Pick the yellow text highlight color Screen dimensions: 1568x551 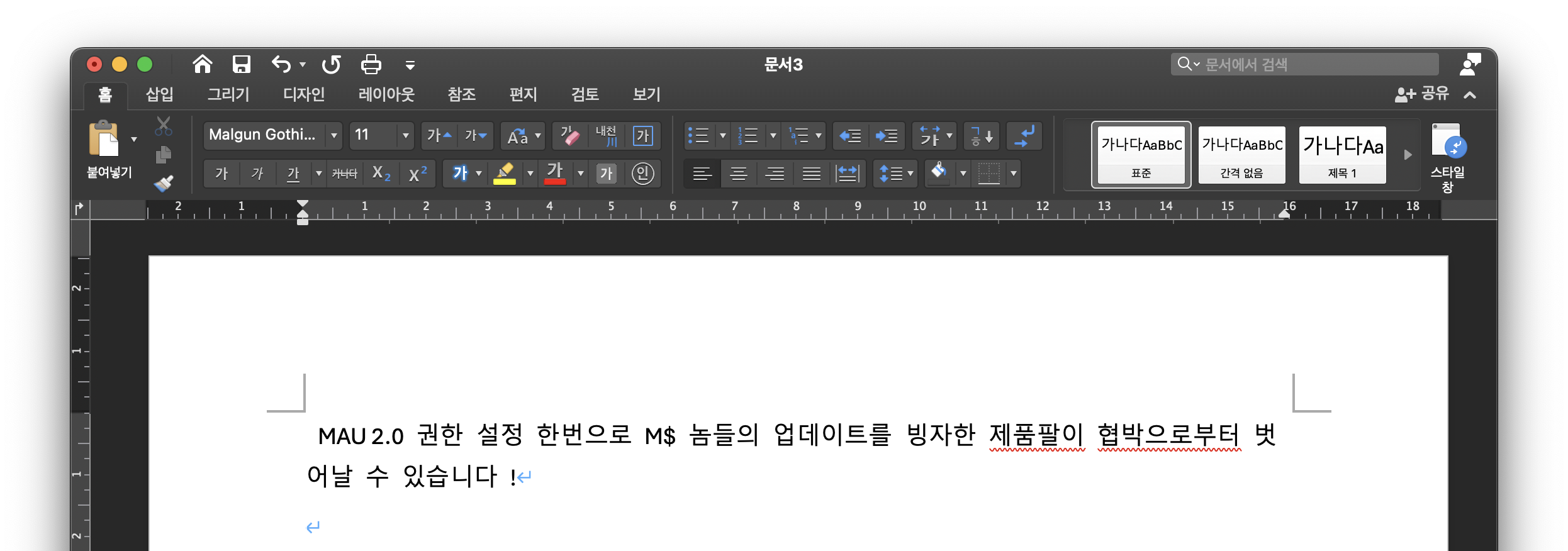[505, 173]
